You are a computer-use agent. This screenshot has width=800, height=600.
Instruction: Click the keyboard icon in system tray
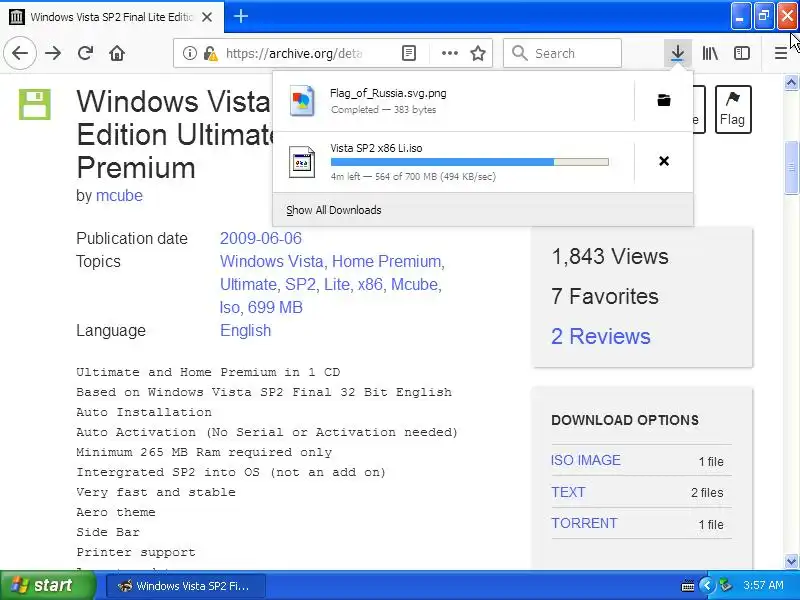coord(687,586)
